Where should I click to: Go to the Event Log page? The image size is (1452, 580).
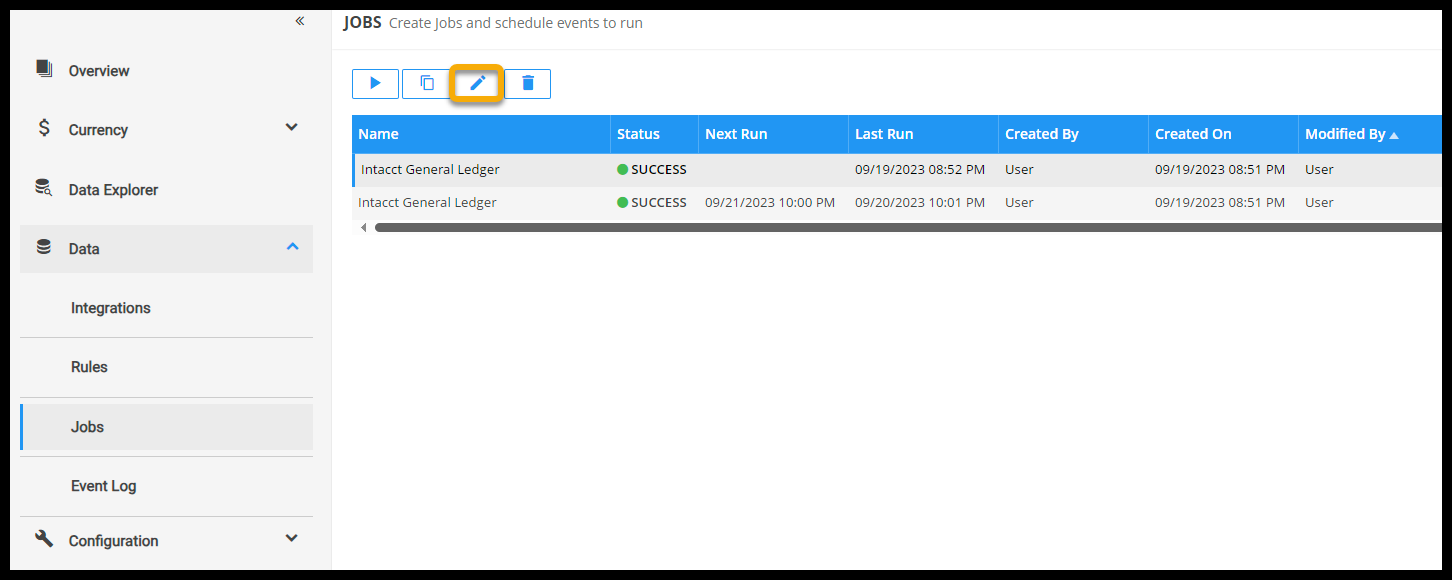pyautogui.click(x=103, y=486)
